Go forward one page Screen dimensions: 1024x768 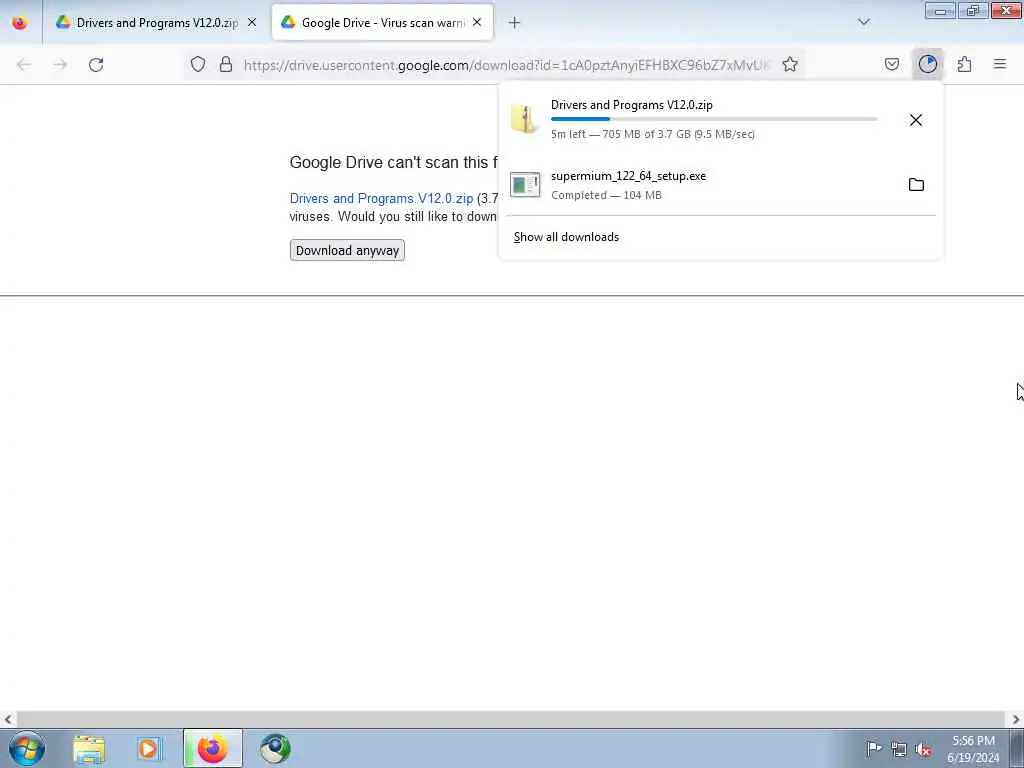(x=60, y=65)
